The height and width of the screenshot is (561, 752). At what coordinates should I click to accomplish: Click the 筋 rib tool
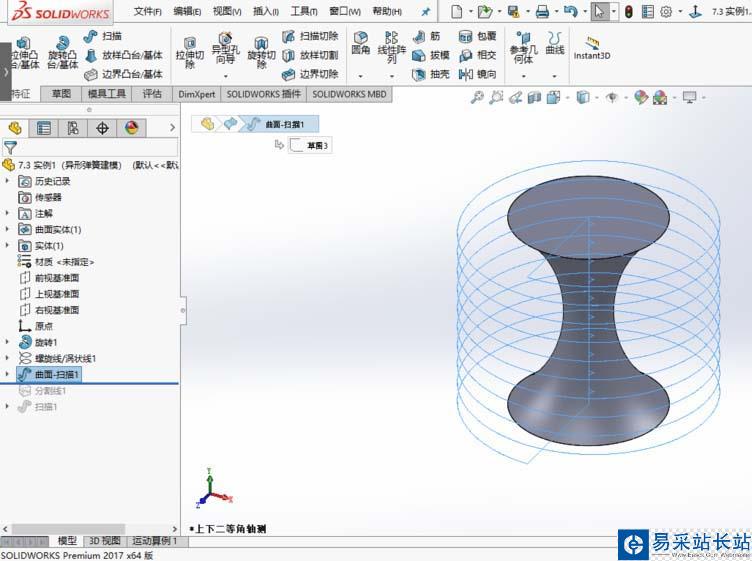click(426, 36)
